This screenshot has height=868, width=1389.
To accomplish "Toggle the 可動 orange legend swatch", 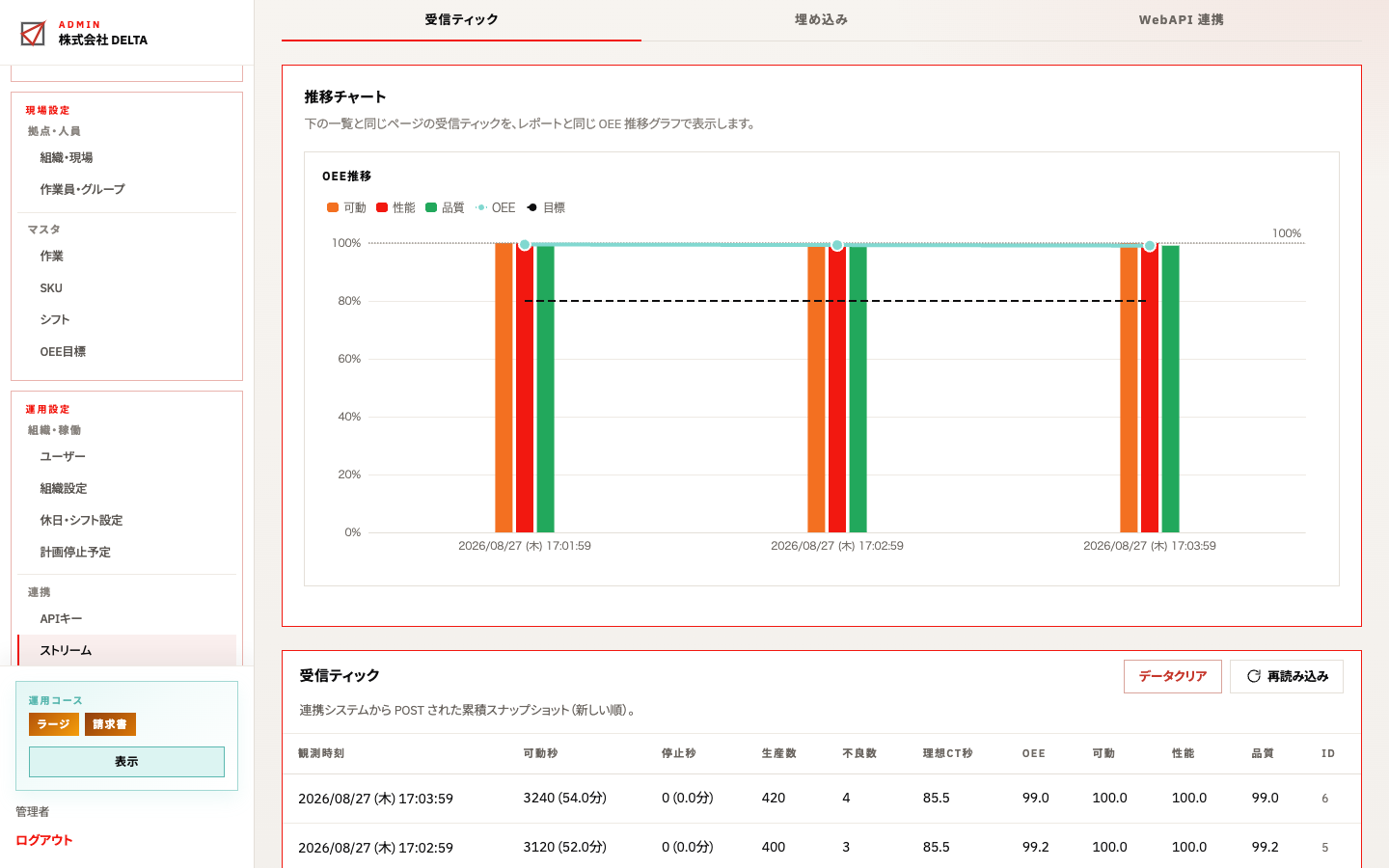I will coord(333,207).
